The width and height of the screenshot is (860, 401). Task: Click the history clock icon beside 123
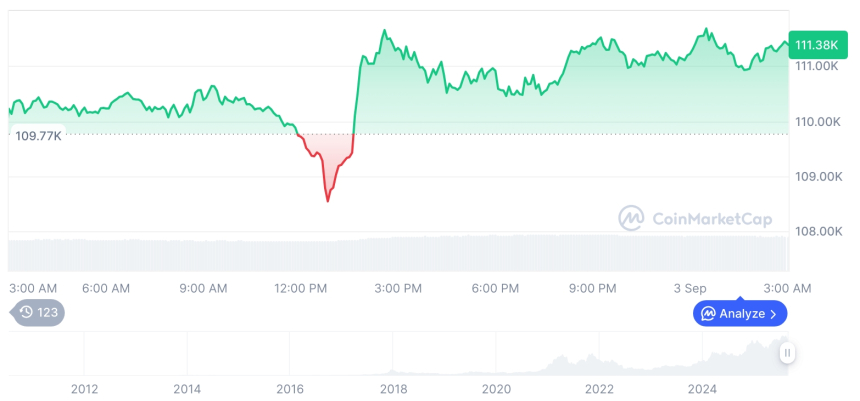coord(26,313)
